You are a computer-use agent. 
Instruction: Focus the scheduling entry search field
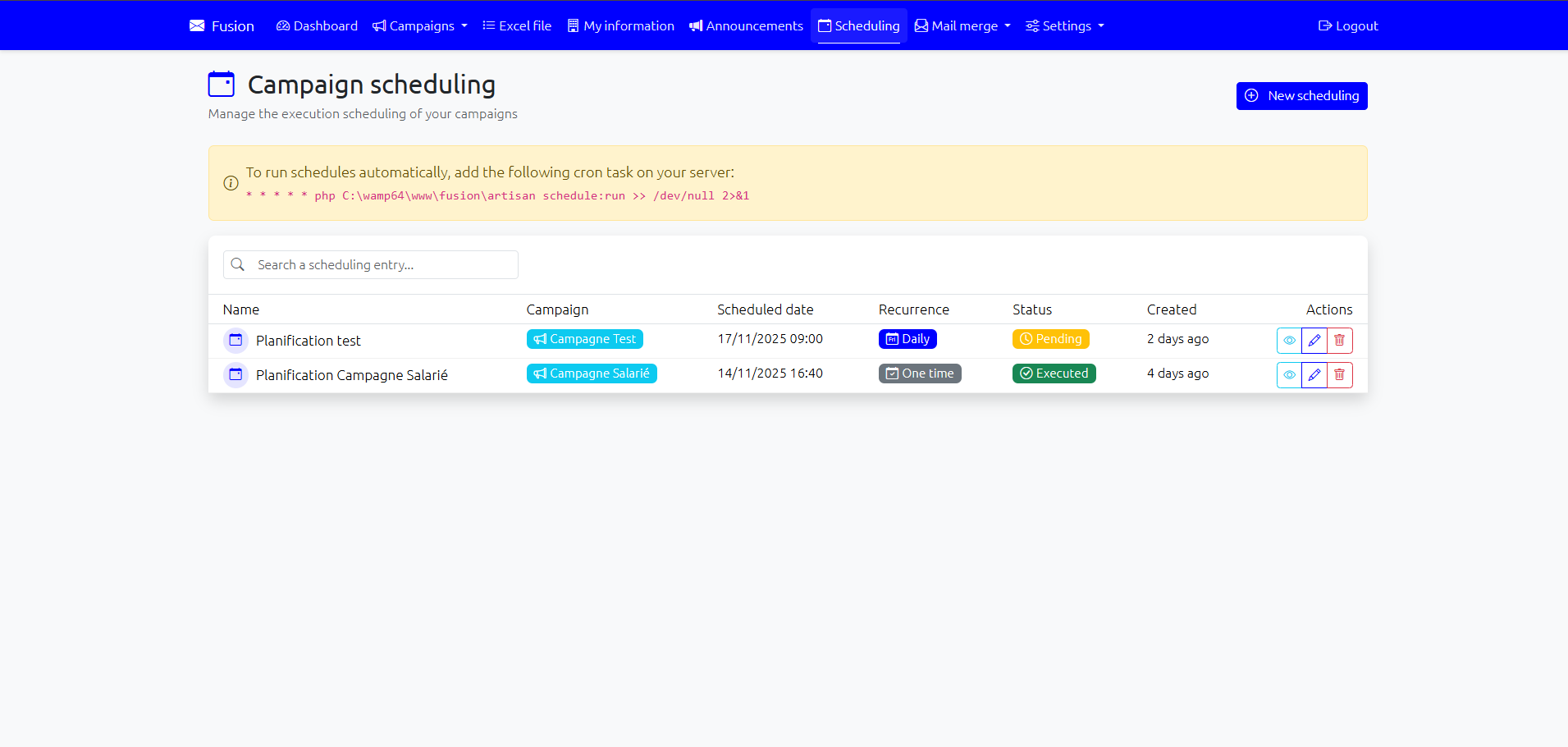point(382,265)
